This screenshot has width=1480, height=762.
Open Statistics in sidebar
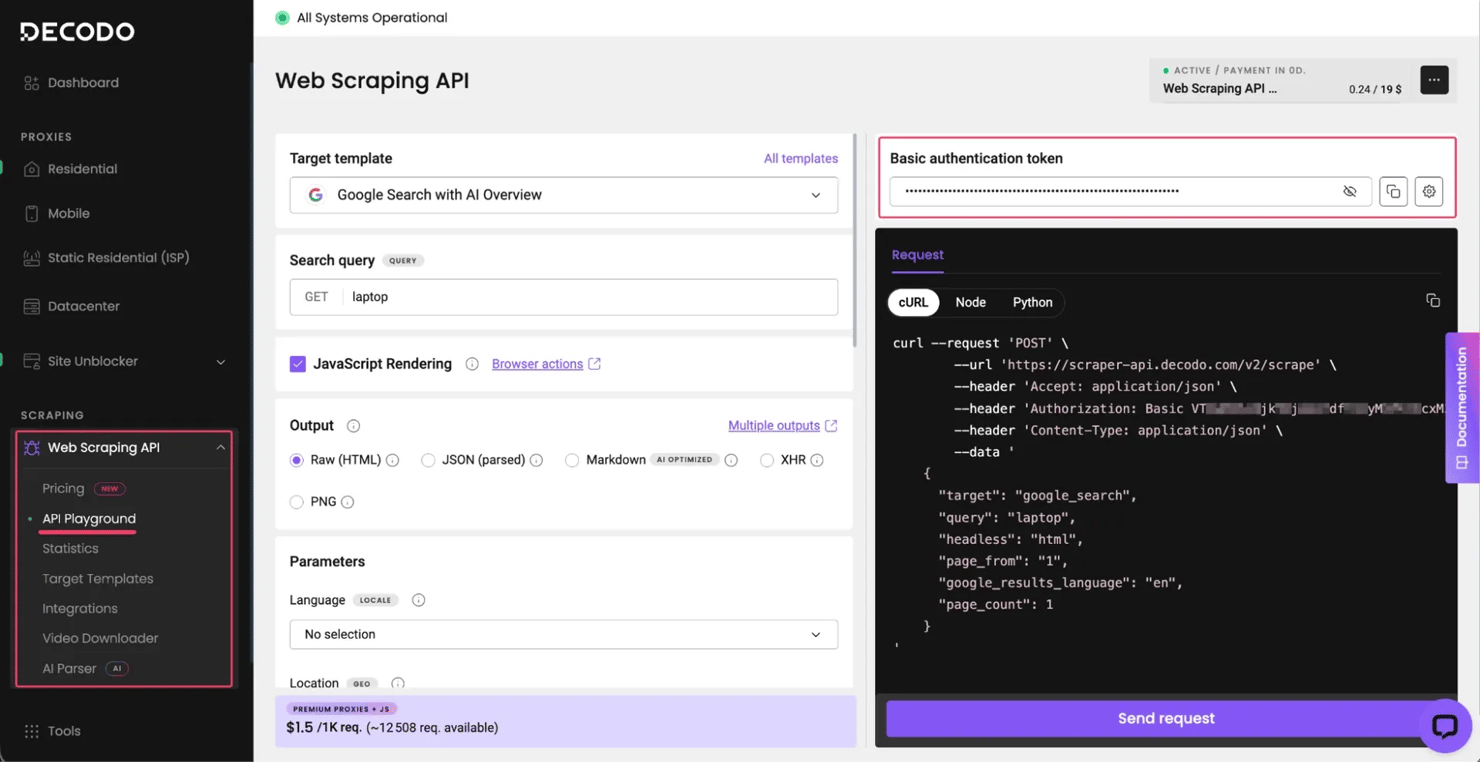pos(70,548)
